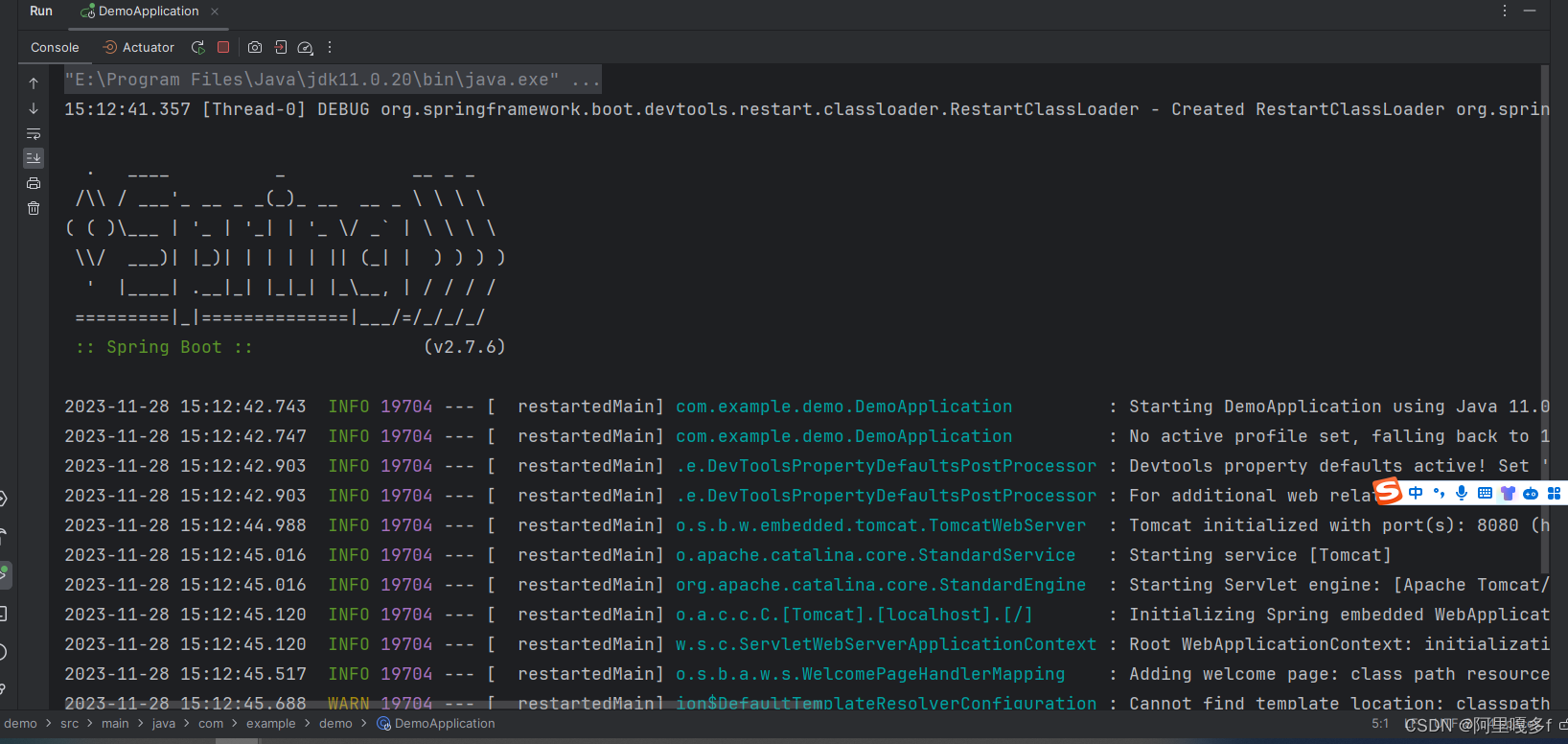The height and width of the screenshot is (744, 1568).
Task: Rerun DemoApplication with the rerun icon
Action: coord(197,47)
